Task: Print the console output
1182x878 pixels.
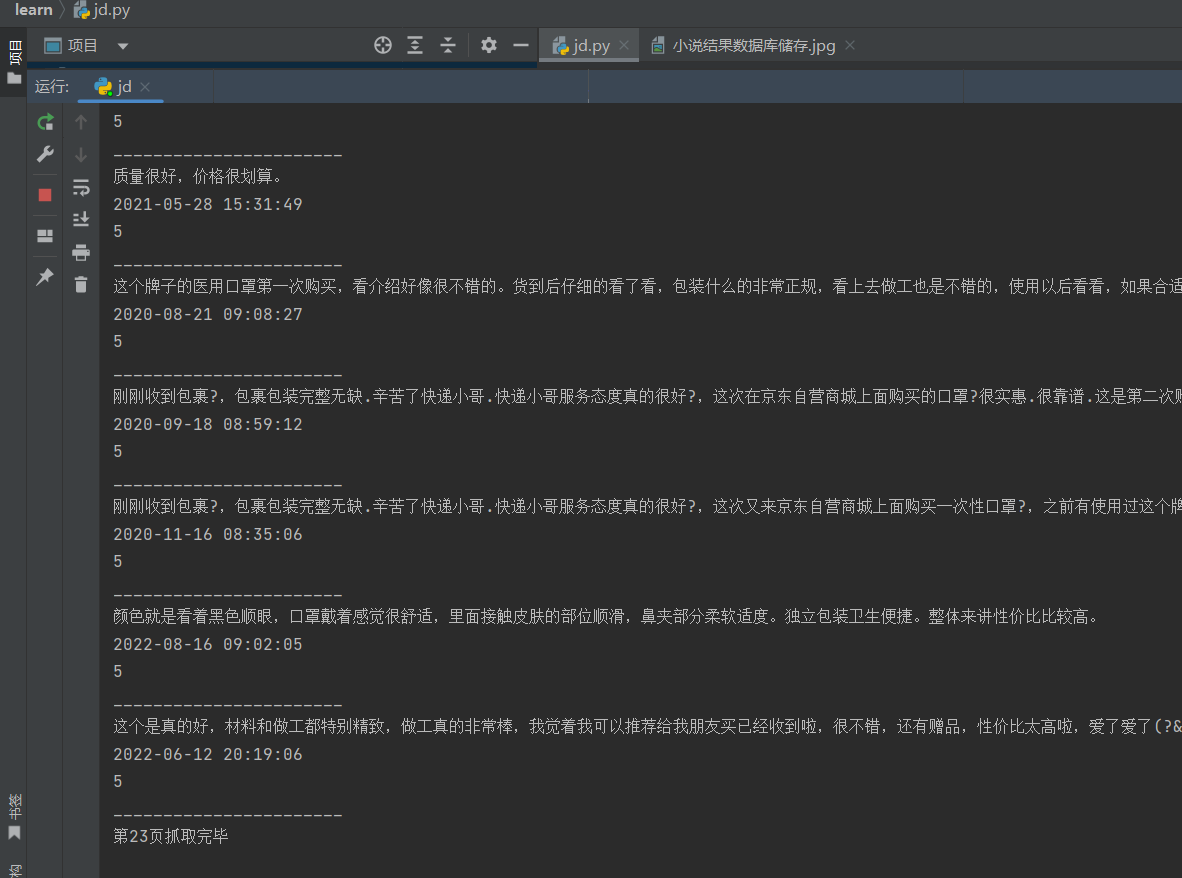Action: (x=81, y=252)
